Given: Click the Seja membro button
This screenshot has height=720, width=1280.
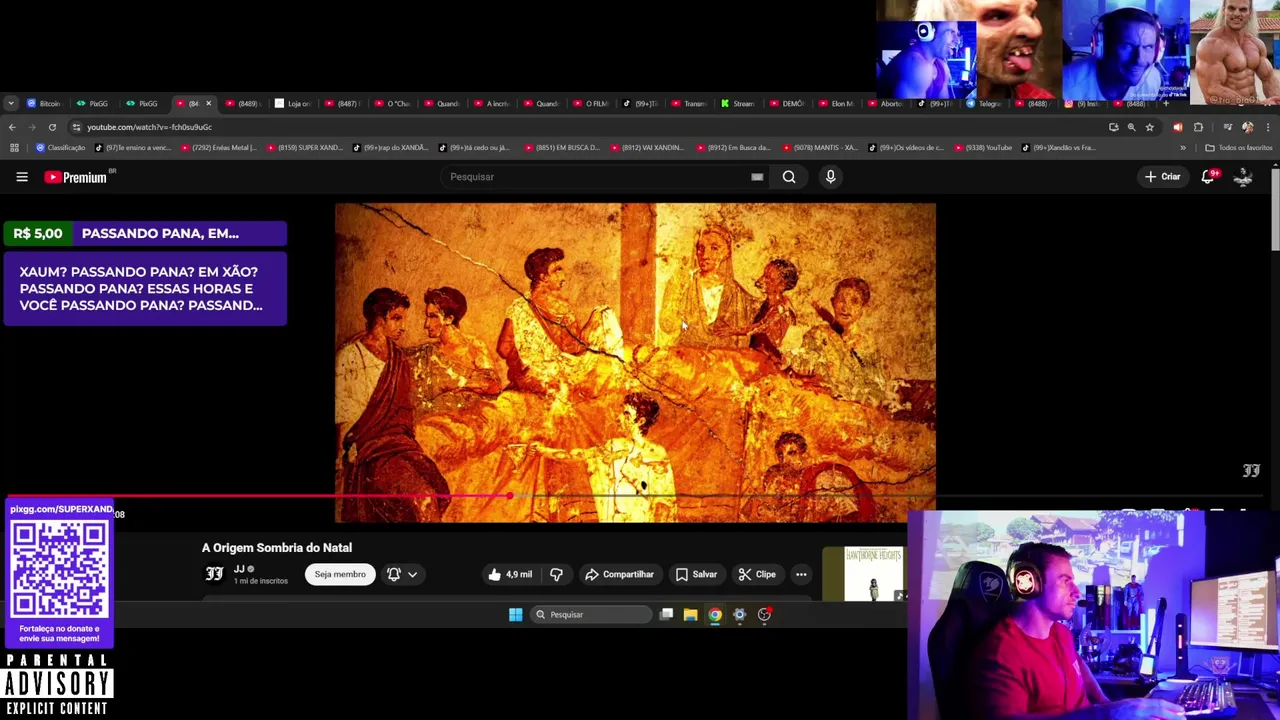Looking at the screenshot, I should click(340, 574).
